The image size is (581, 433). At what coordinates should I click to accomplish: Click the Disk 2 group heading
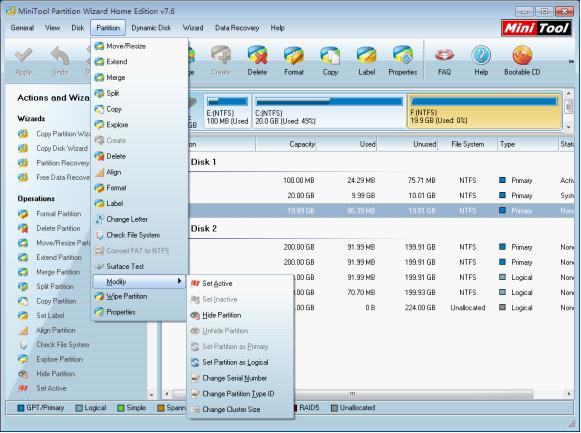[204, 229]
